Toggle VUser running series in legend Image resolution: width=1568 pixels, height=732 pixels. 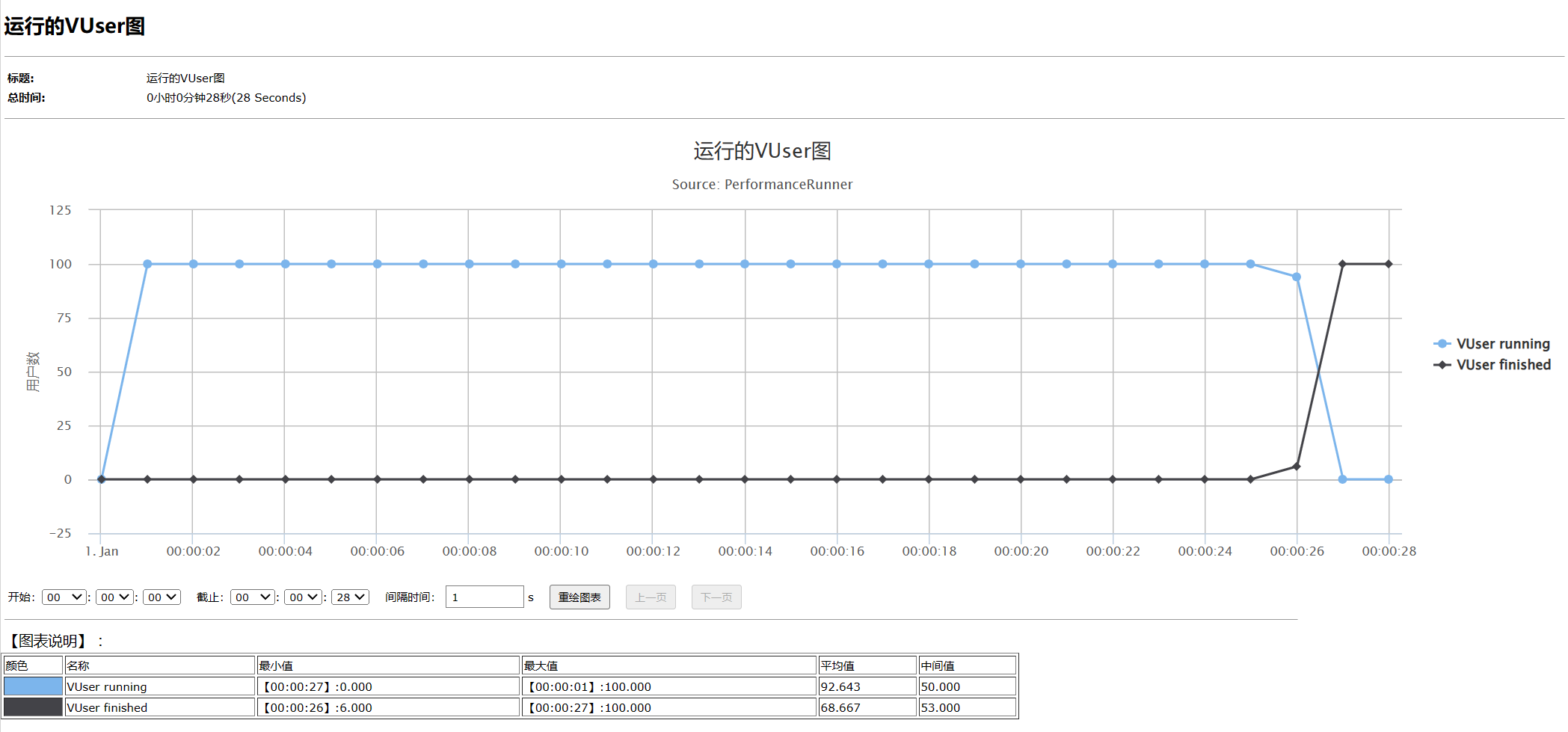(x=1492, y=344)
